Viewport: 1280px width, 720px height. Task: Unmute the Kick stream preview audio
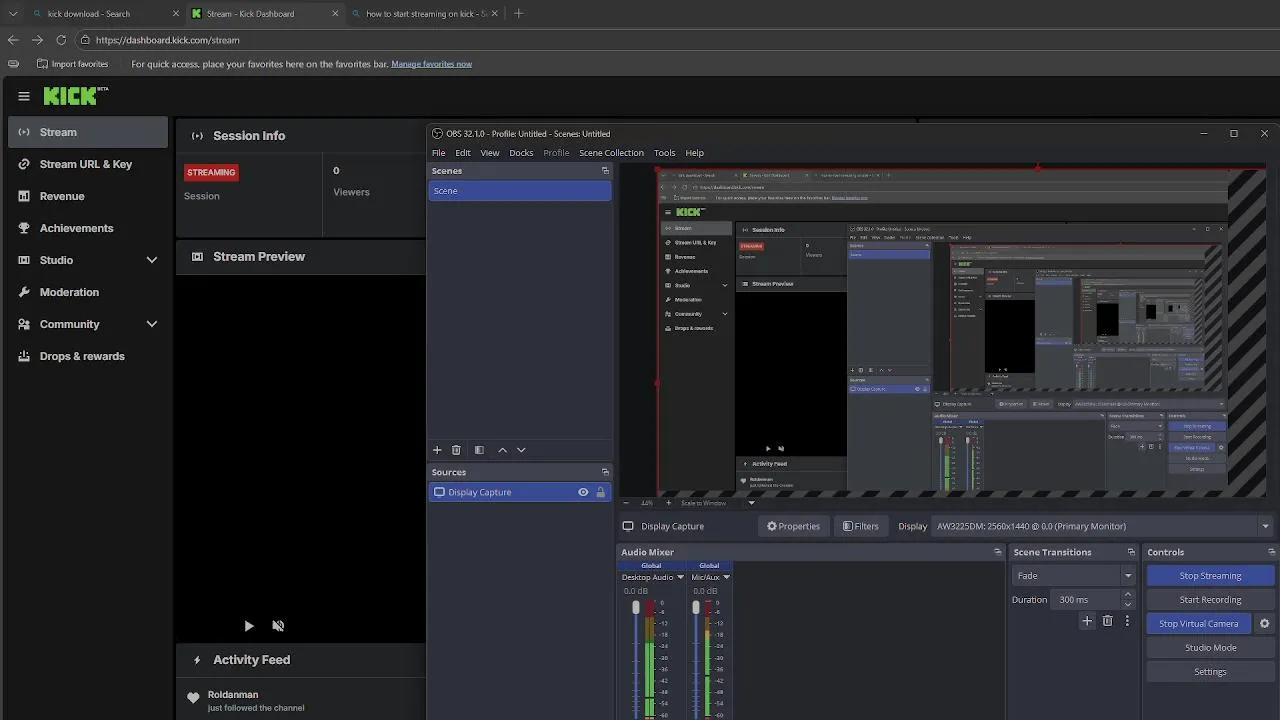pyautogui.click(x=278, y=626)
